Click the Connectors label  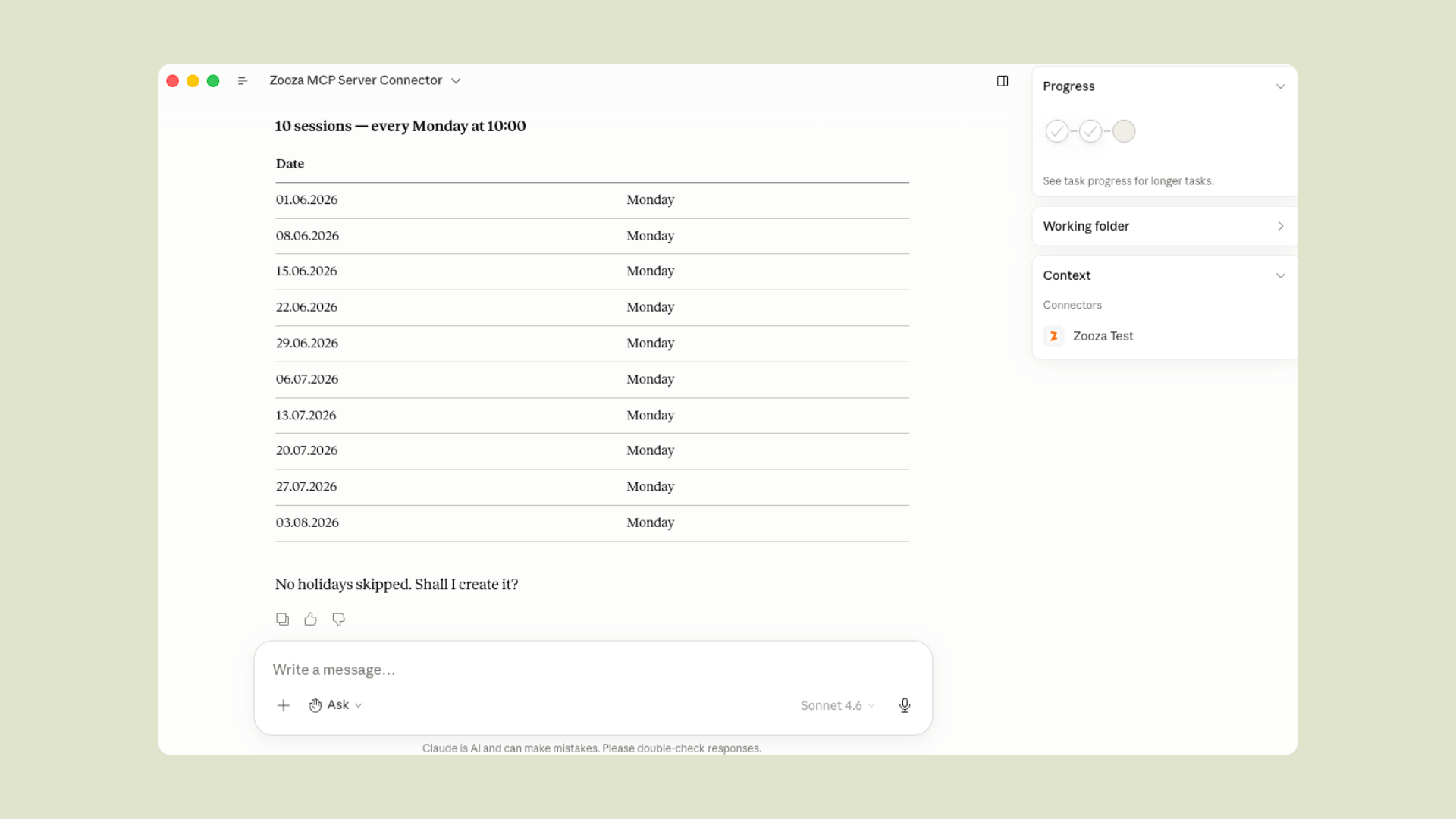1072,305
